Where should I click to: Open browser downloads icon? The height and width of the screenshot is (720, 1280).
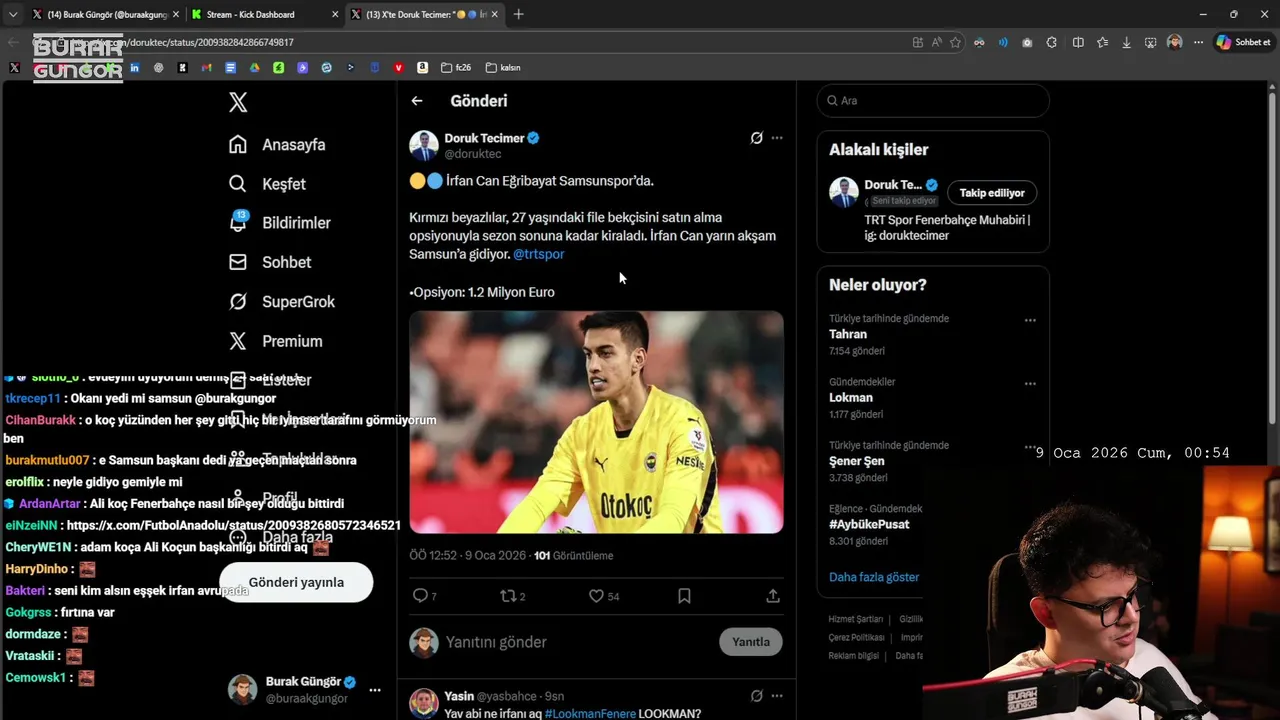coord(1127,42)
